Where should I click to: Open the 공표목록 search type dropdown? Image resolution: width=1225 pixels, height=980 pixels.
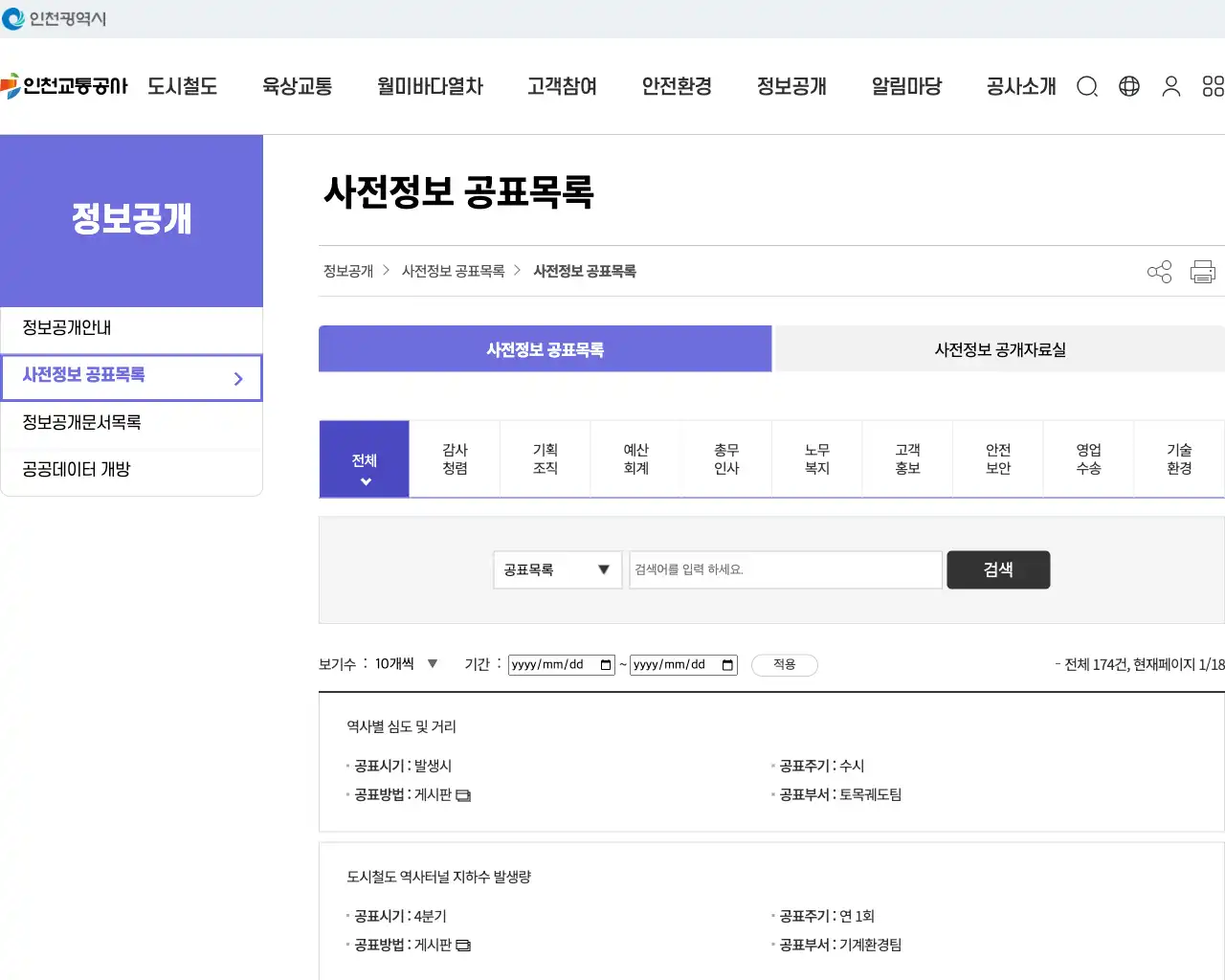(x=558, y=570)
